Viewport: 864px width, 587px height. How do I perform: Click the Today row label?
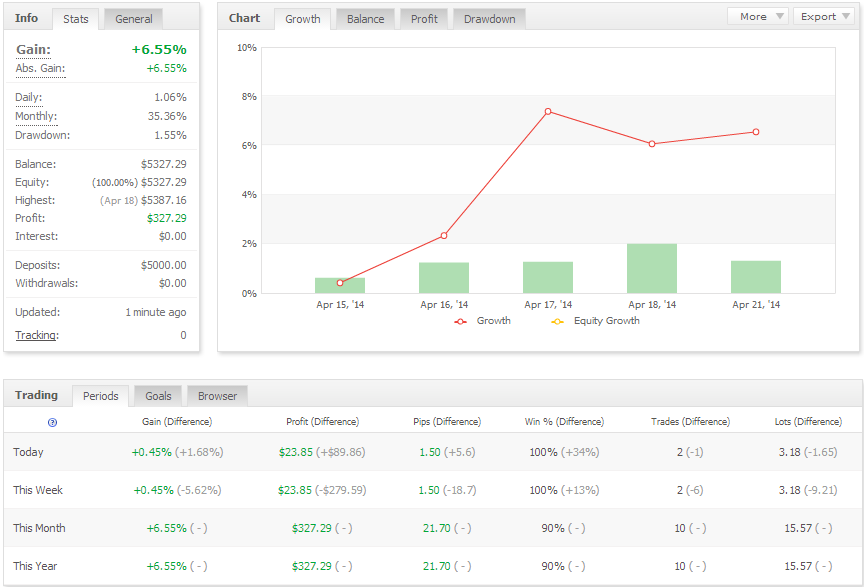point(28,452)
